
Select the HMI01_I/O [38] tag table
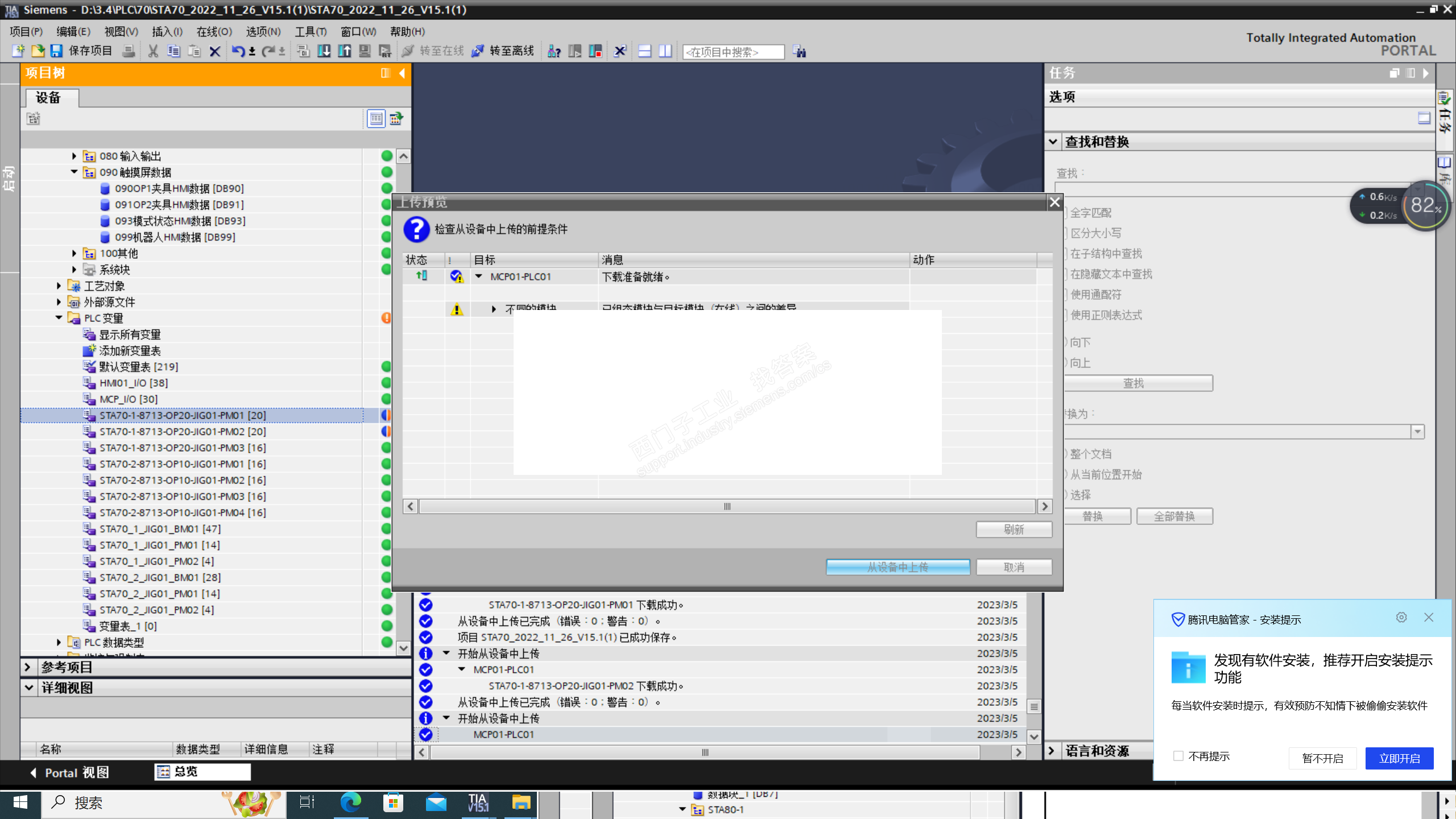pos(133,383)
